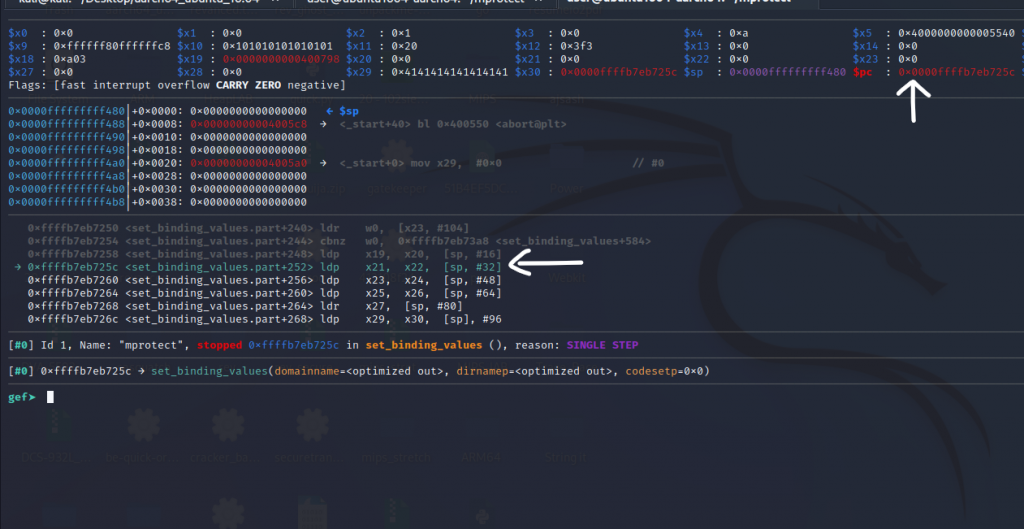Click the white arrow beside the ldp x21 line
This screenshot has width=1024, height=529.
546,264
